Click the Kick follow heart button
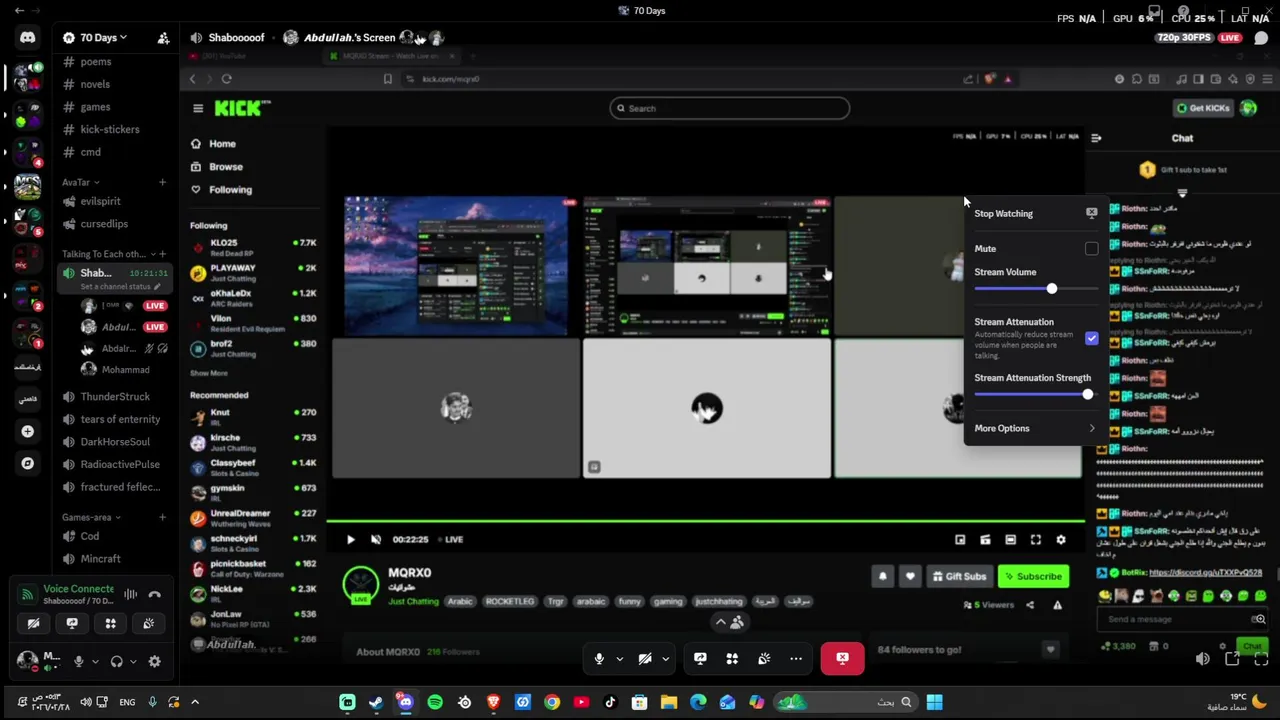Screen dimensions: 1280x720 point(910,576)
